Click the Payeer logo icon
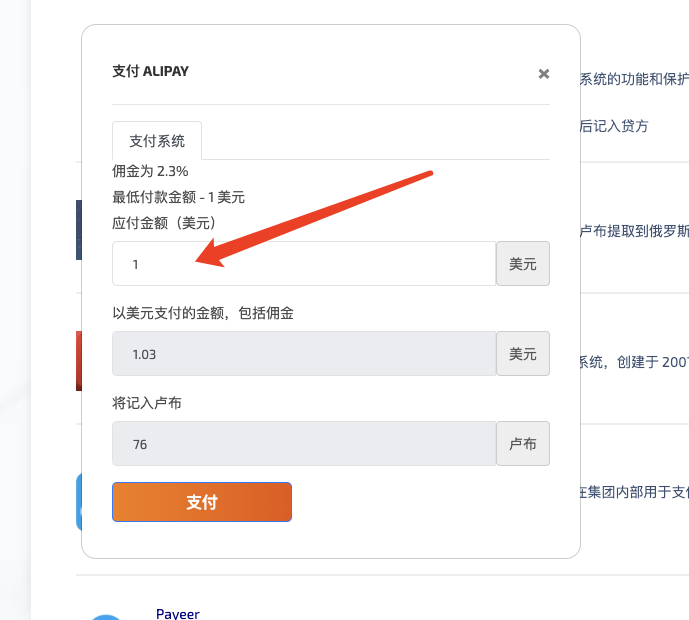 [105, 615]
